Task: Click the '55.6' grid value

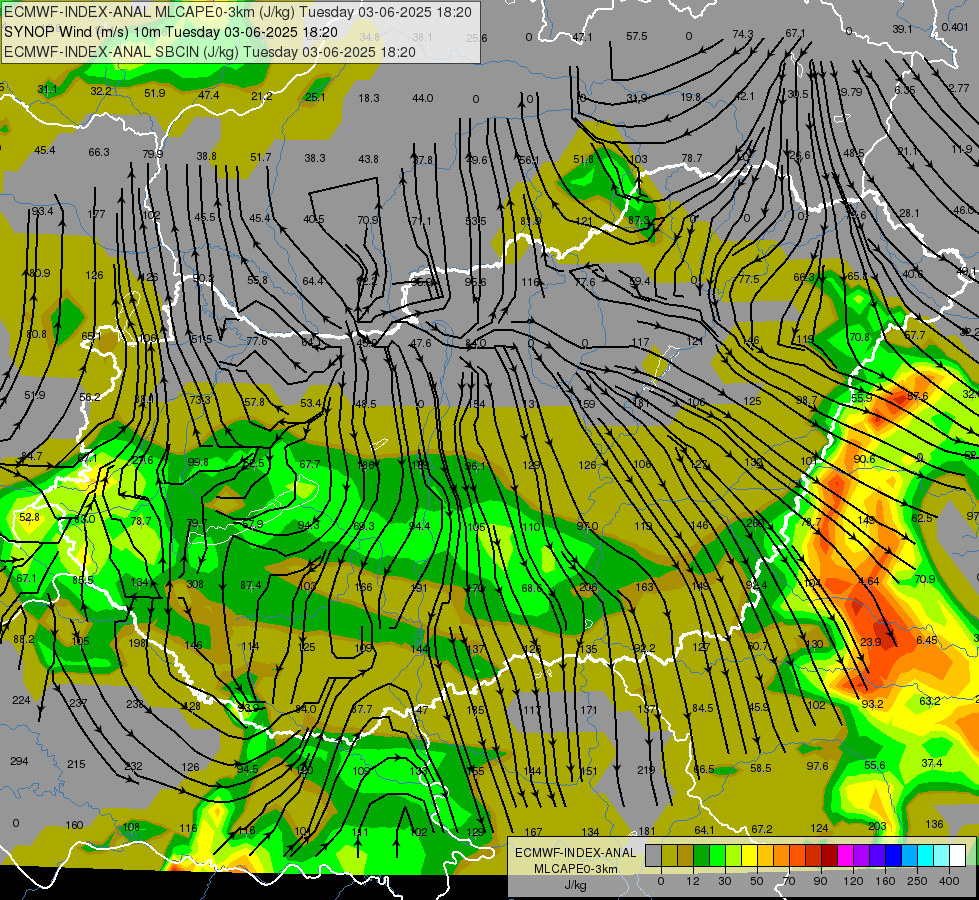Action: pyautogui.click(x=875, y=764)
